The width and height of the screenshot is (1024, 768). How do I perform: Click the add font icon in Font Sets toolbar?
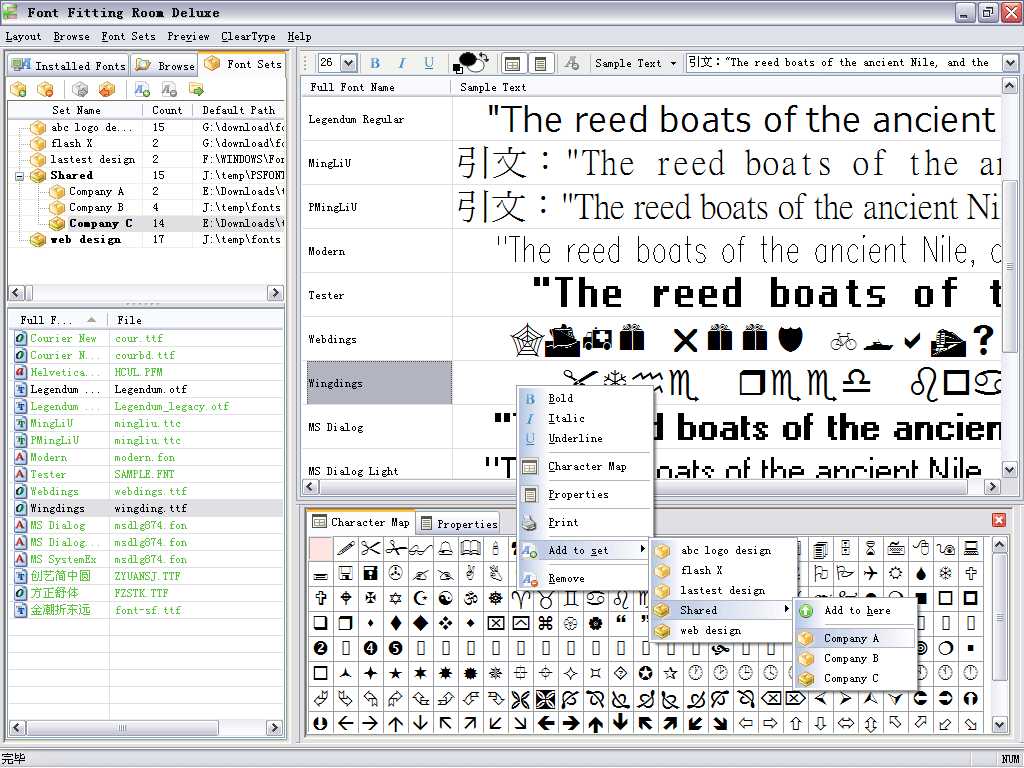pos(142,89)
